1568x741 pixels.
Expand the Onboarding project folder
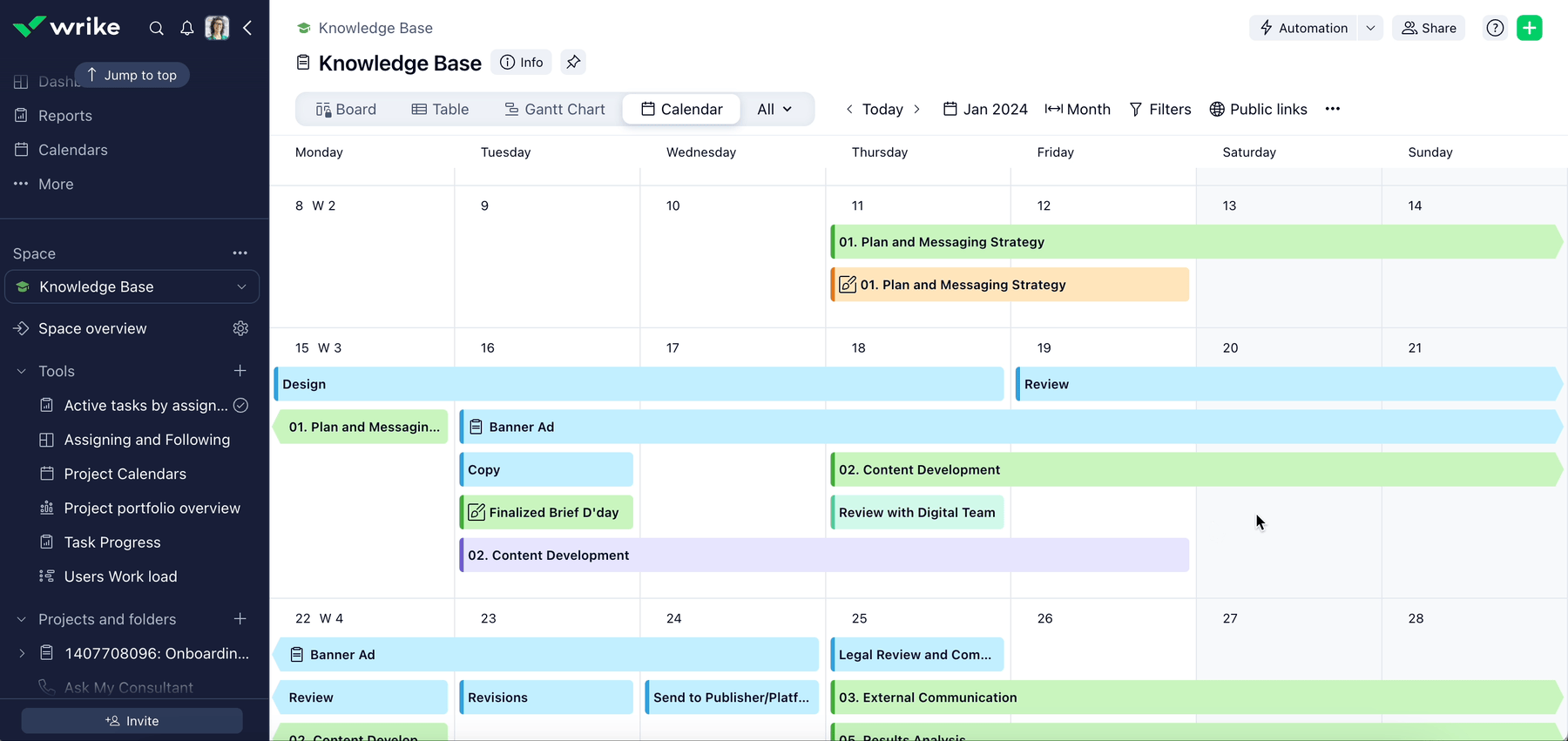point(22,653)
